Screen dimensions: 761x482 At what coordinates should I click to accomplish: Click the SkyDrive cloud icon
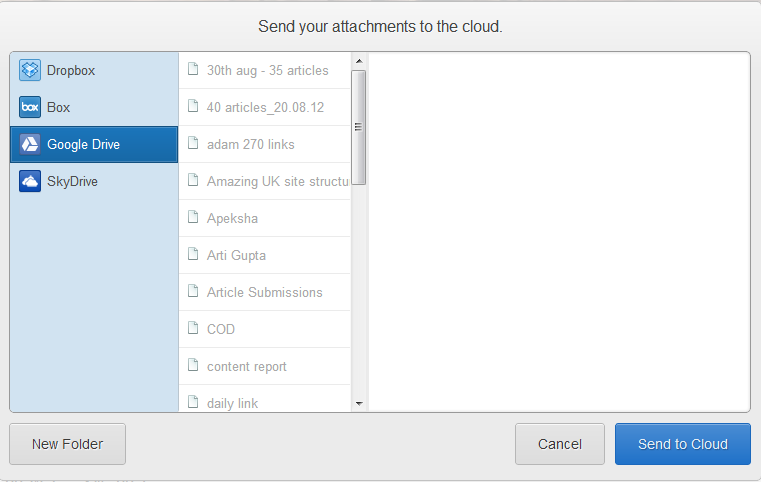pos(30,182)
